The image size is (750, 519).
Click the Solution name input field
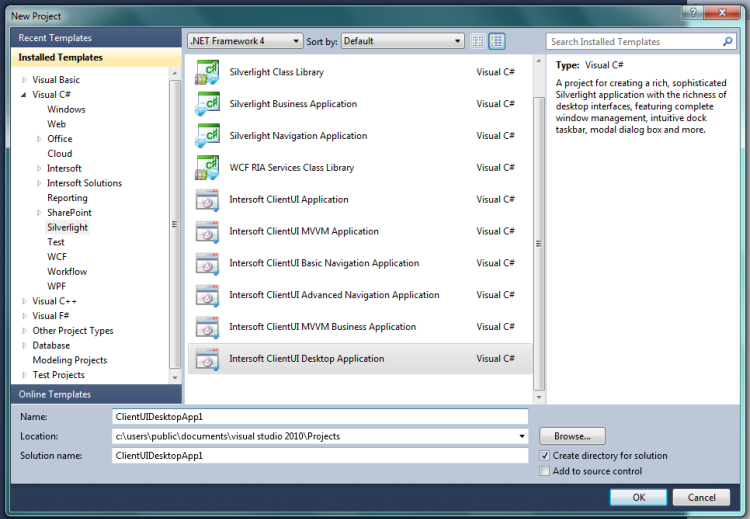[x=320, y=456]
